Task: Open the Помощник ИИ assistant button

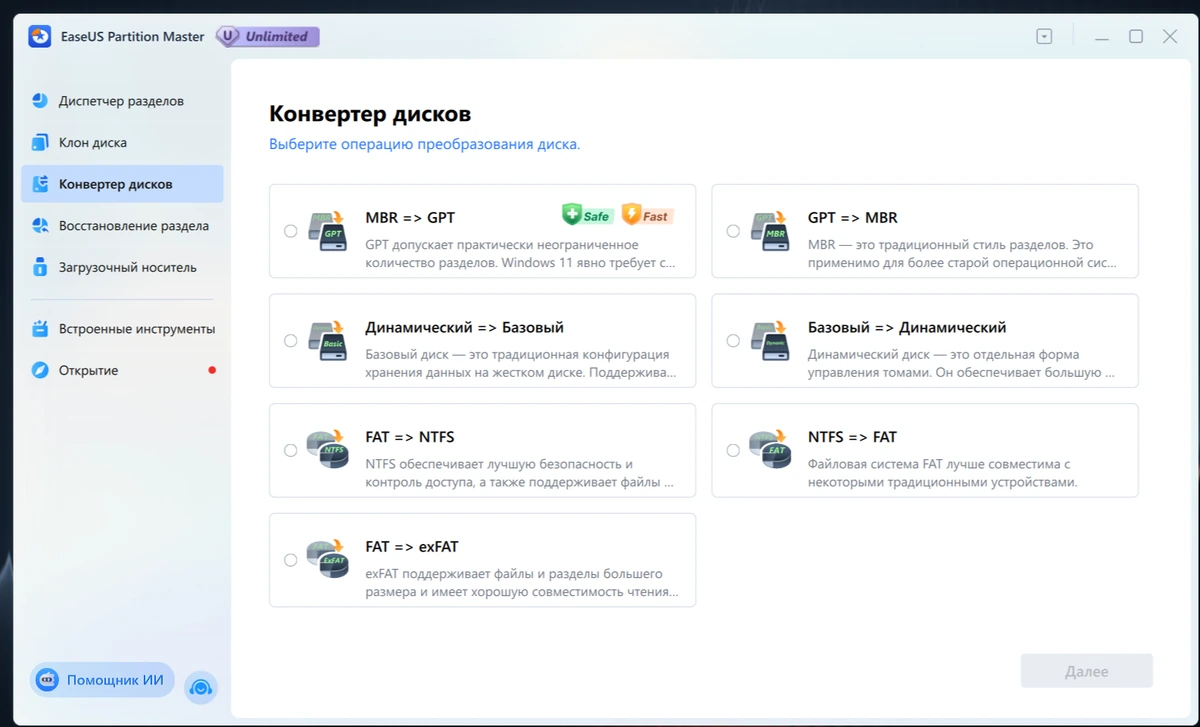Action: point(102,681)
